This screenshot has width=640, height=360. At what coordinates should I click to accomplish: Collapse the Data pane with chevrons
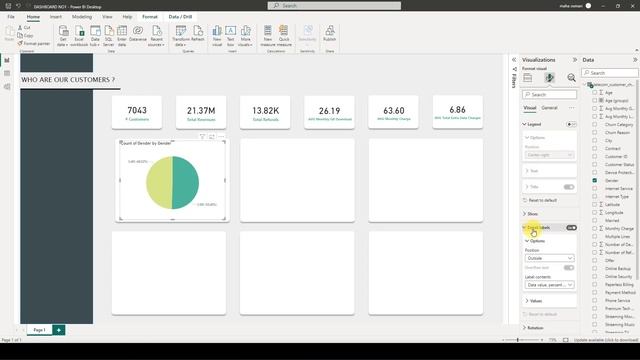click(635, 60)
